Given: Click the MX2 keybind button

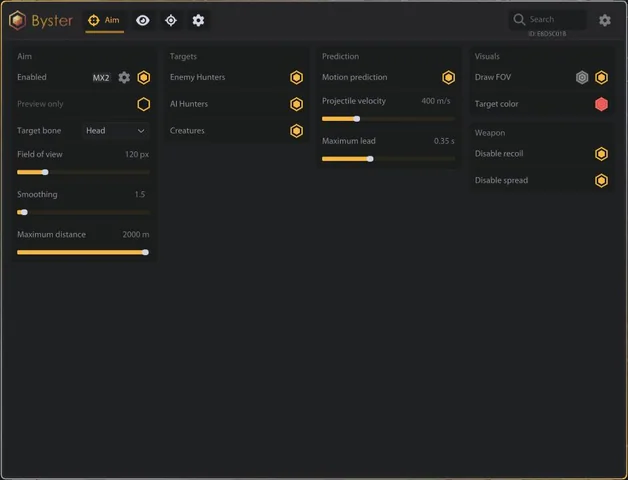Looking at the screenshot, I should [101, 78].
